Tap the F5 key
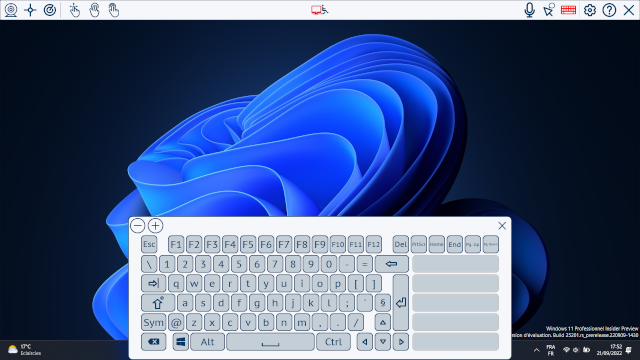640x360 pixels. [248, 244]
